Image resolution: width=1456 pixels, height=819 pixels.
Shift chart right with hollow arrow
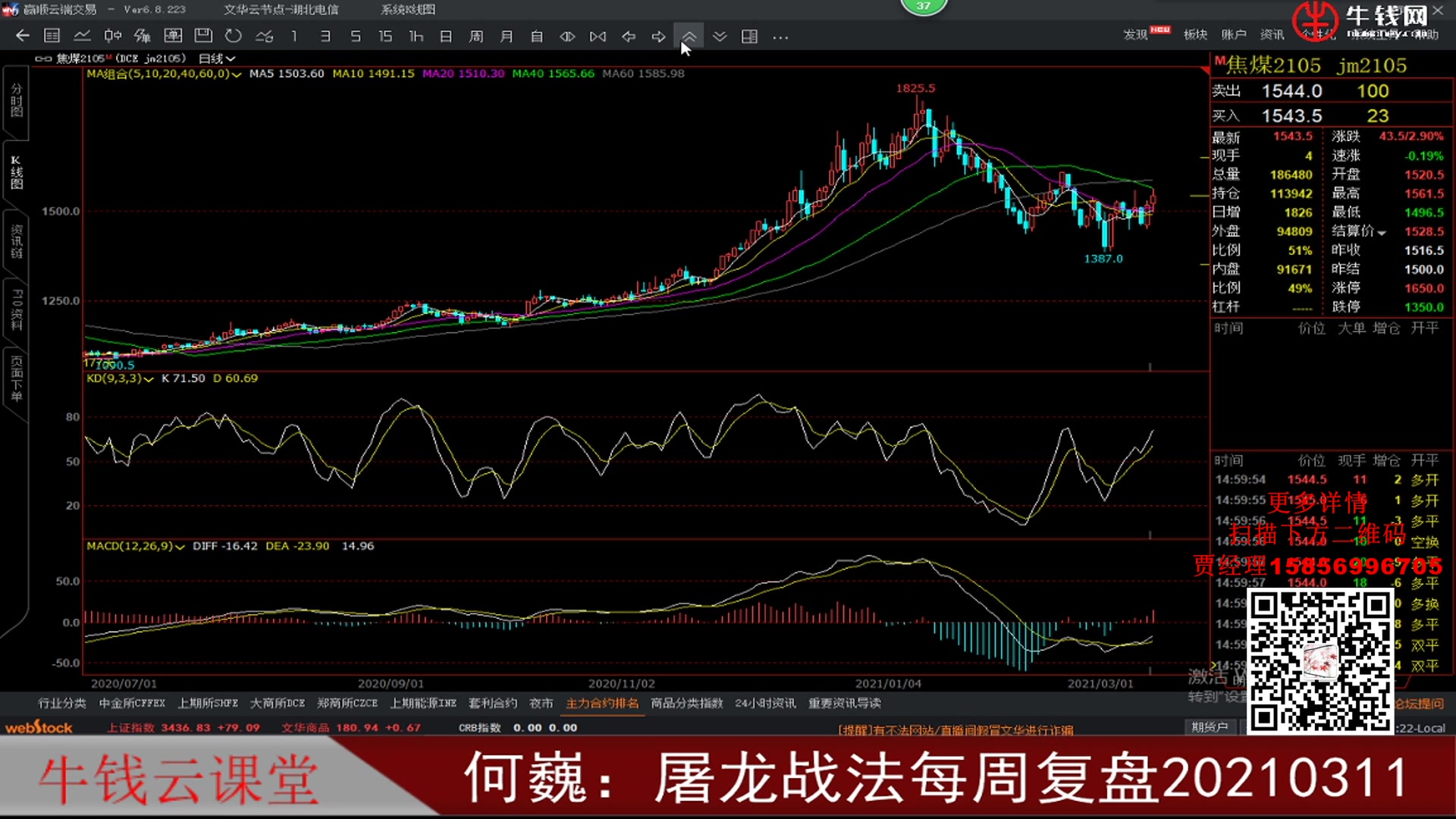tap(658, 36)
